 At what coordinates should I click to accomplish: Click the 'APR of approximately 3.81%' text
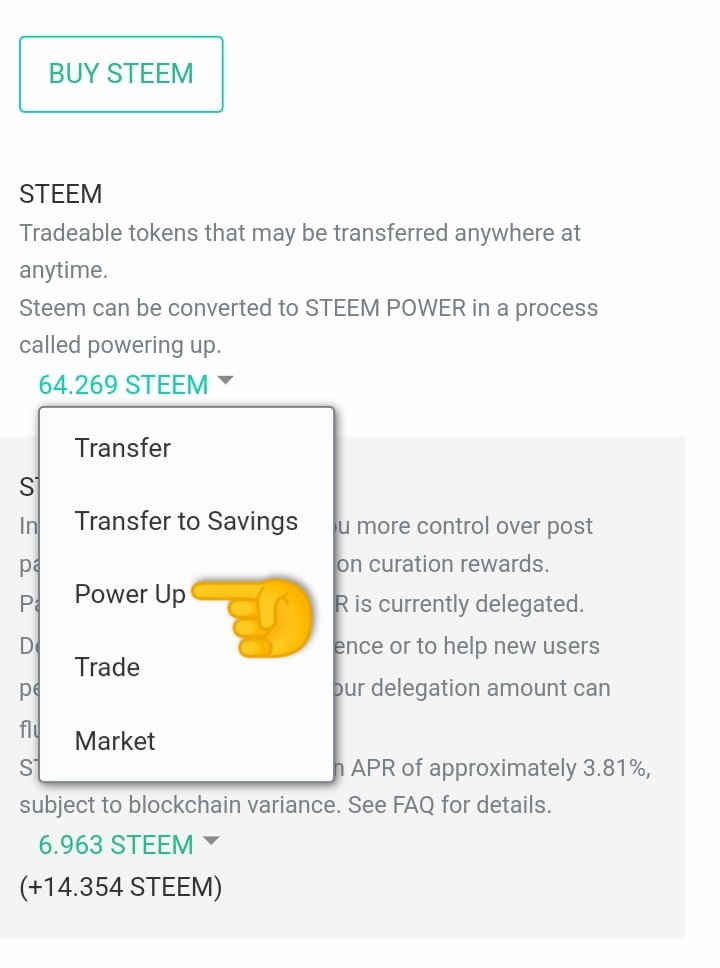tap(503, 768)
